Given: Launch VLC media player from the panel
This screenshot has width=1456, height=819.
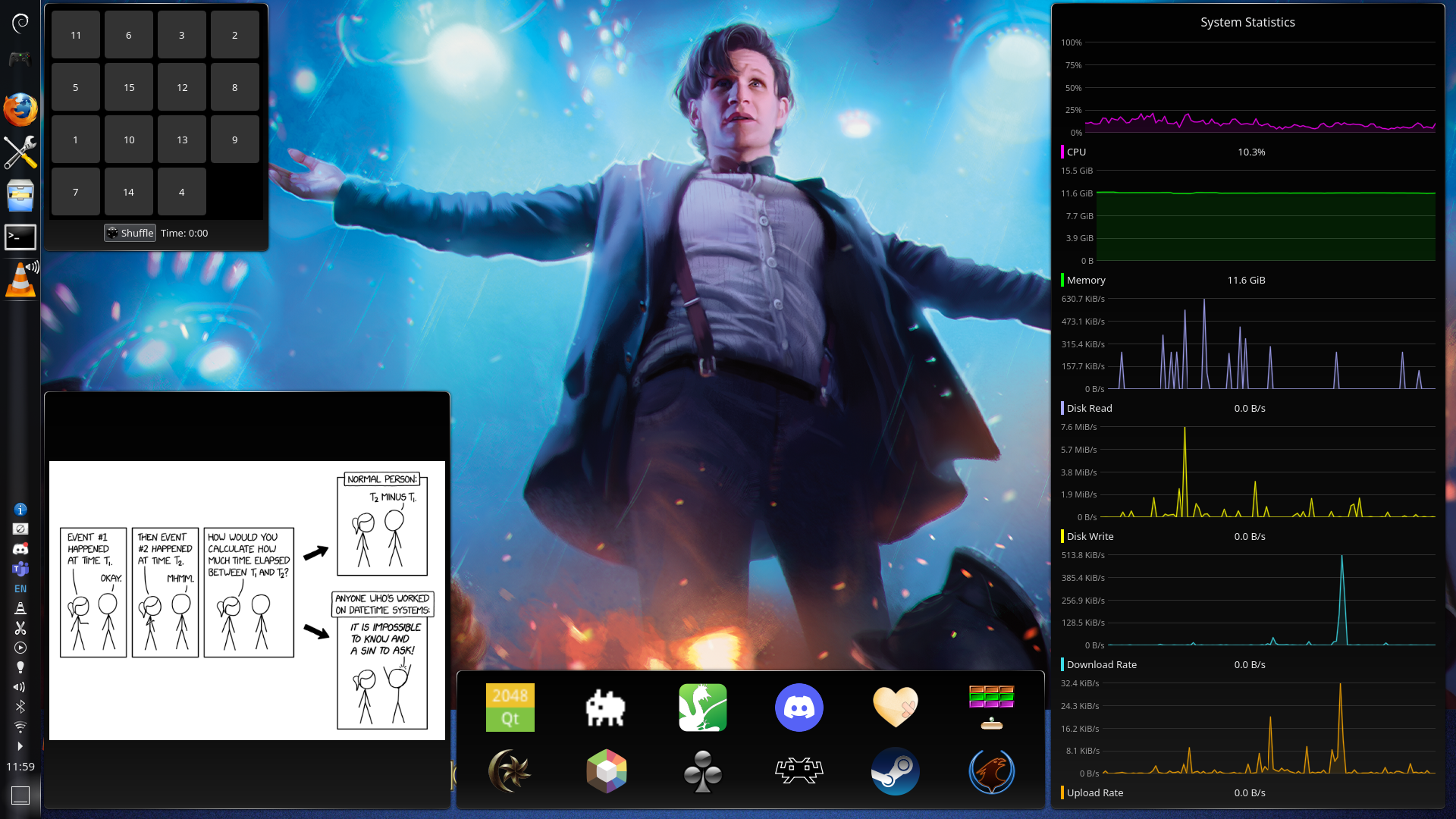Looking at the screenshot, I should point(20,279).
